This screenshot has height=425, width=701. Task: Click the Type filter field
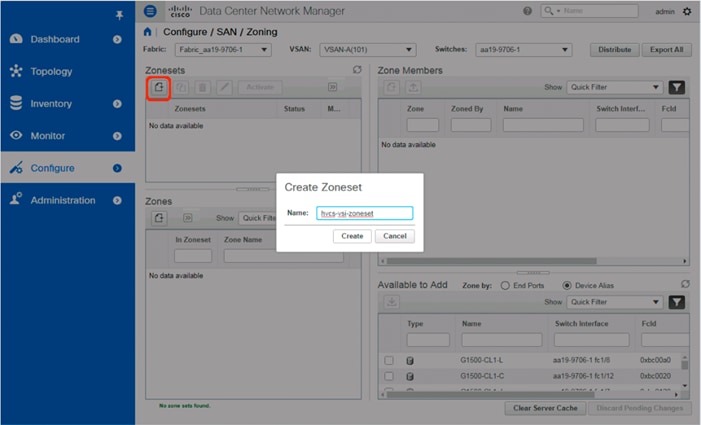pos(428,340)
